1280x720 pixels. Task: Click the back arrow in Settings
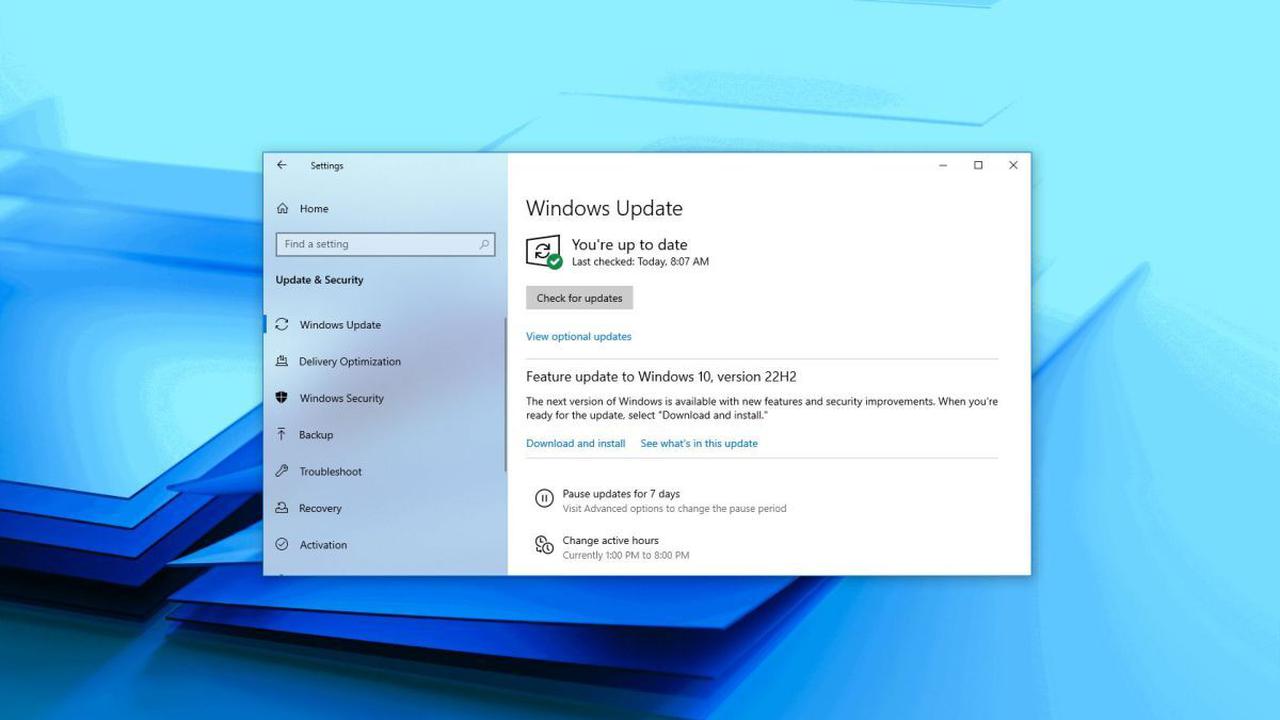(x=282, y=165)
